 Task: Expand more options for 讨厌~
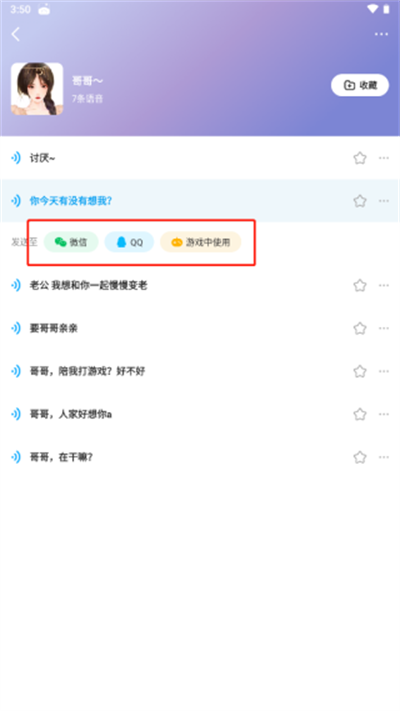tap(384, 158)
